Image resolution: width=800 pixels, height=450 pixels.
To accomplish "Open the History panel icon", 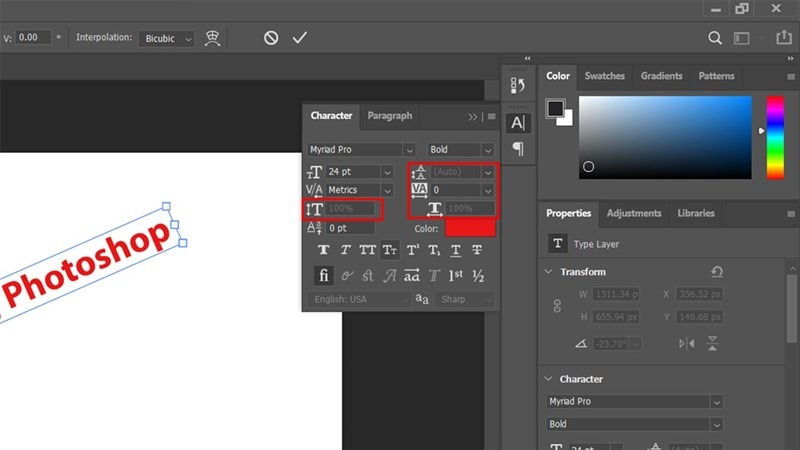I will 517,85.
